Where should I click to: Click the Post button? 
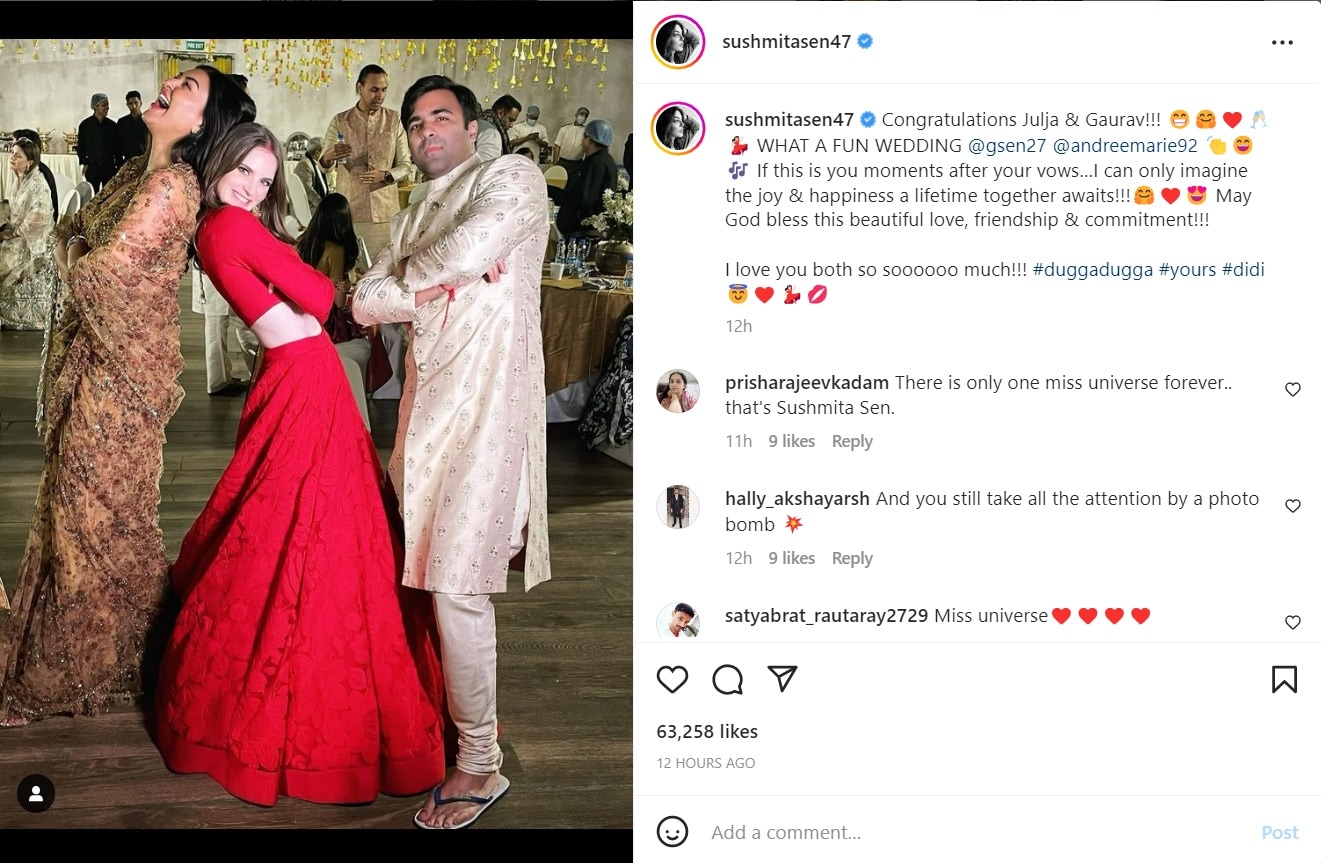(1279, 832)
